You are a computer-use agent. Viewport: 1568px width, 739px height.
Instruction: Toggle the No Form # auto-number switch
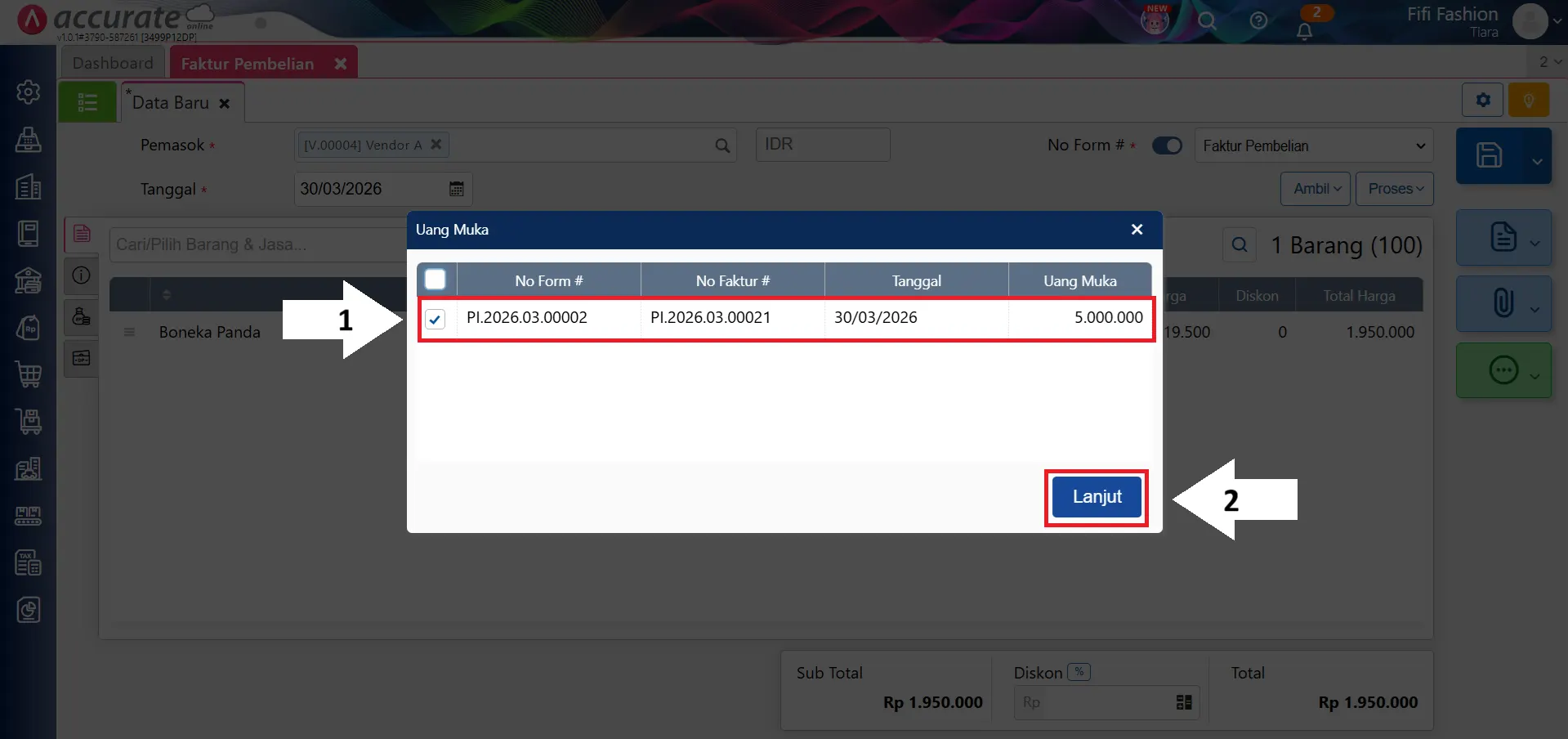click(x=1166, y=146)
